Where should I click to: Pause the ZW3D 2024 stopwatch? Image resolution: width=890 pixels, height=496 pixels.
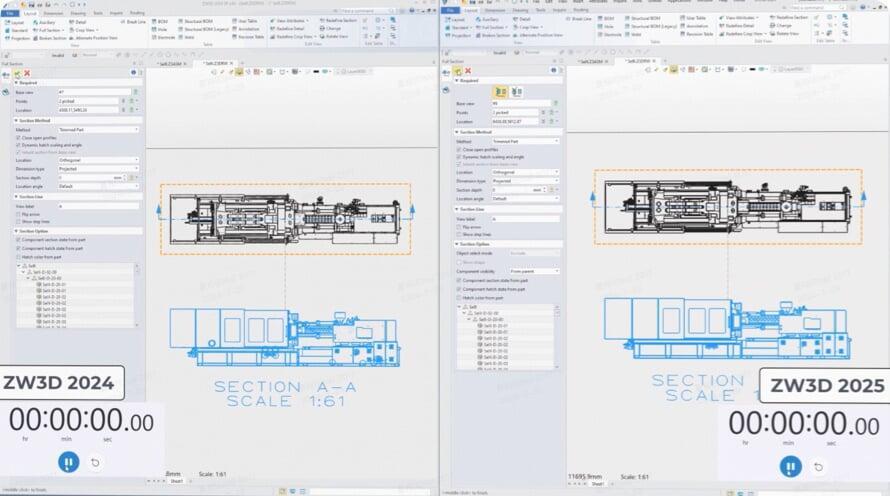pyautogui.click(x=69, y=463)
